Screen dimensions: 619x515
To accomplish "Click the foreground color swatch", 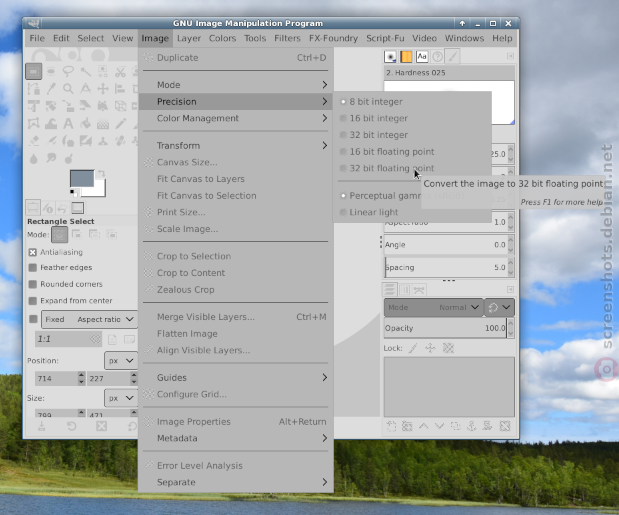I will [x=81, y=177].
